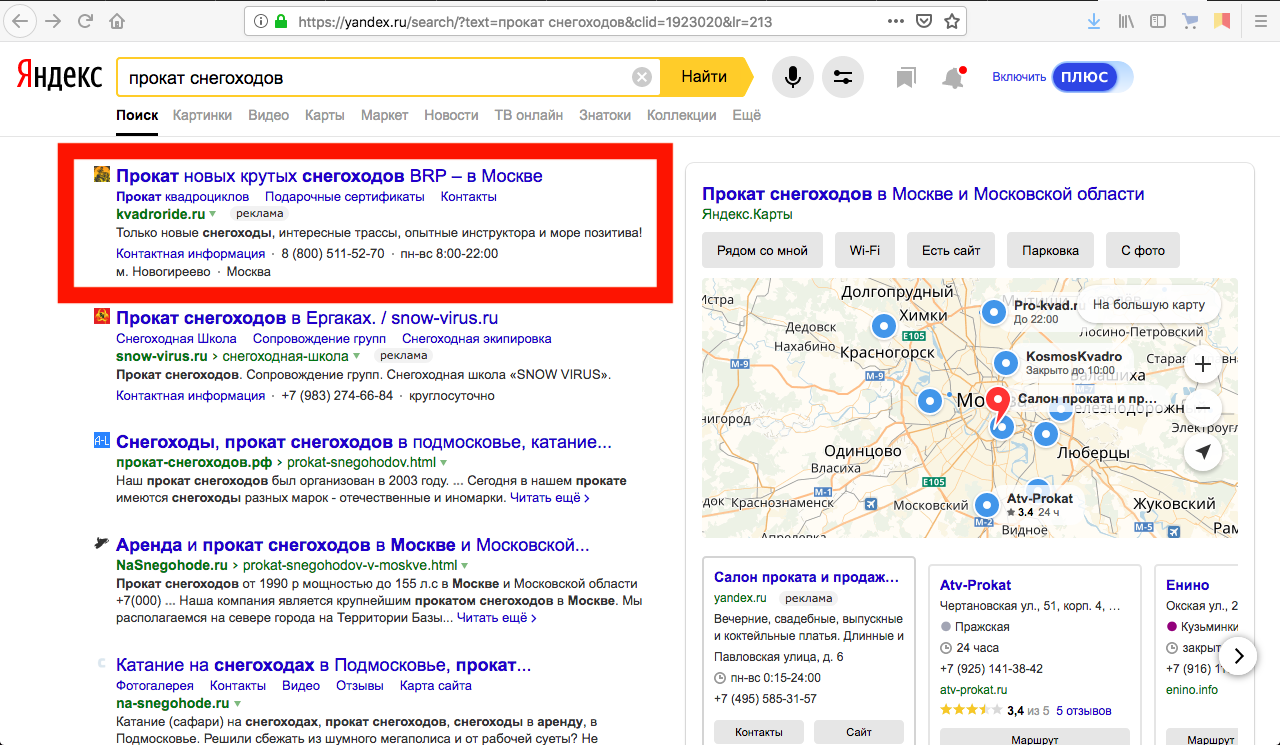
Task: Center map on my location arrow
Action: (x=1203, y=452)
